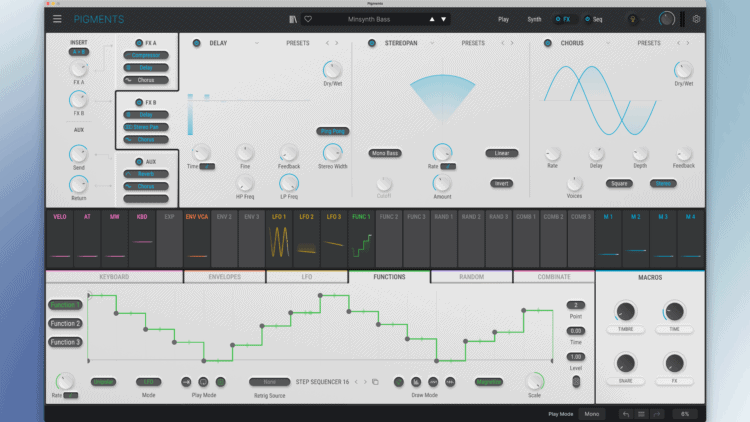
Task: Select Function 2
Action: [x=65, y=324]
